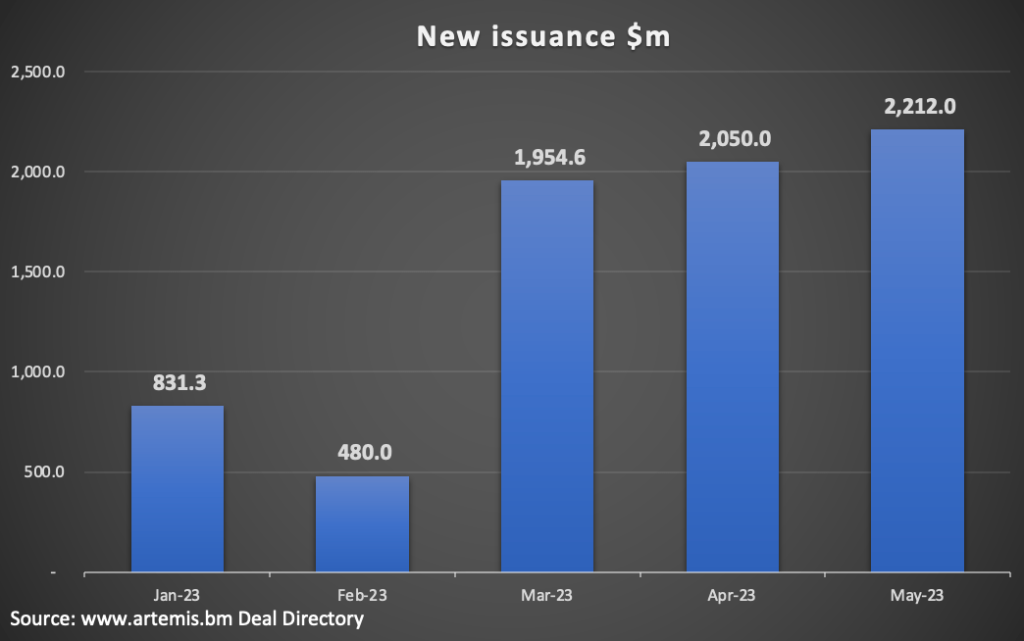
Task: Select the 500.0 y-axis value
Action: (x=44, y=472)
